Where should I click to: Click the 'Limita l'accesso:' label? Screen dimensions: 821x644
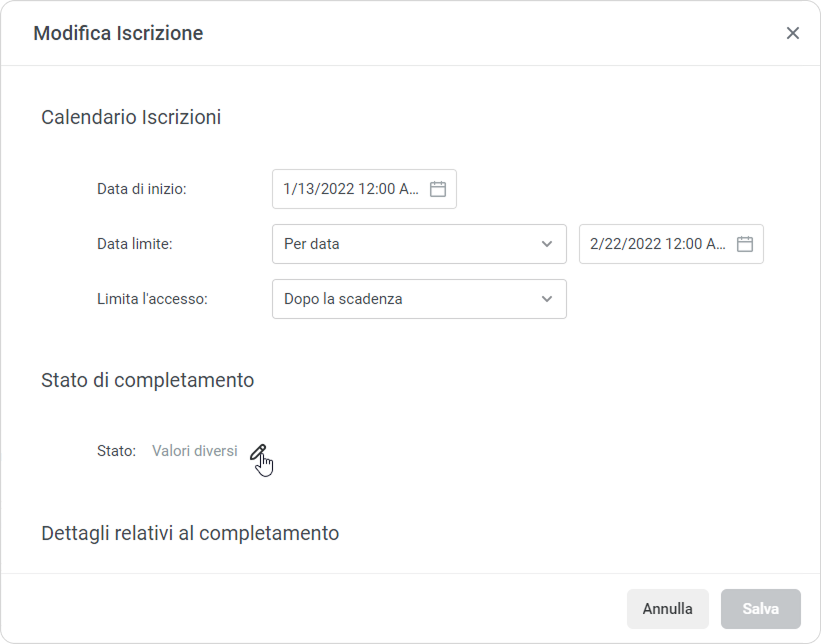152,299
